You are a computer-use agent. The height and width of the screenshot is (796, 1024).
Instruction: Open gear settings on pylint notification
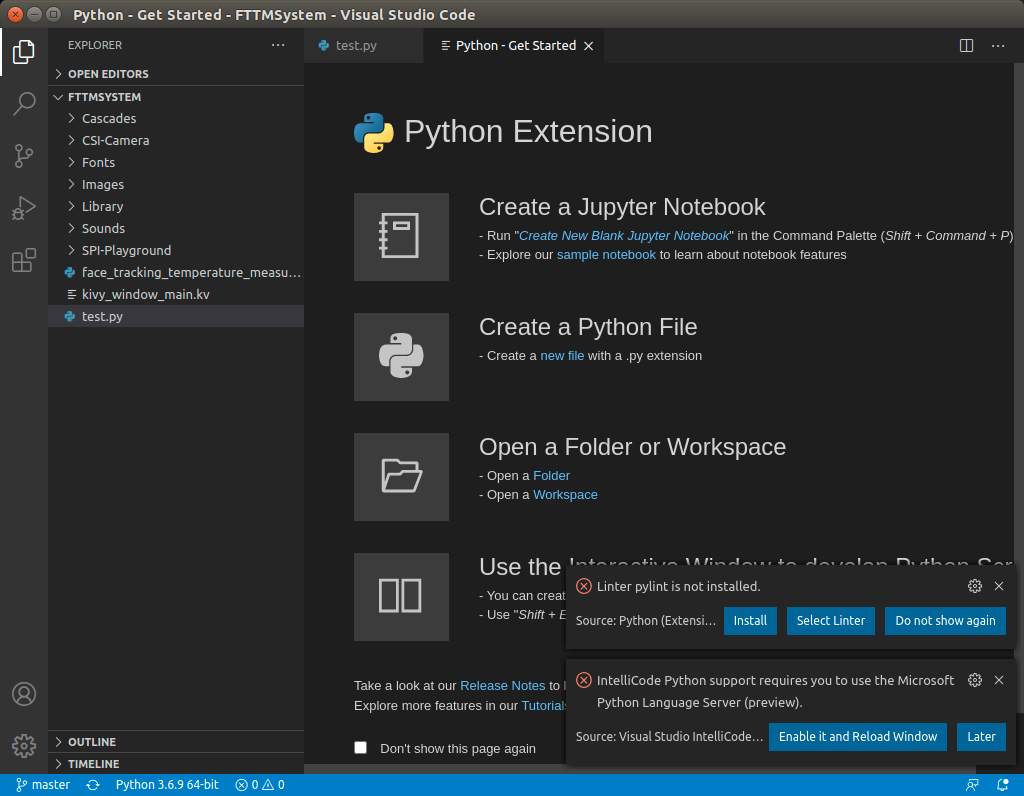[974, 586]
